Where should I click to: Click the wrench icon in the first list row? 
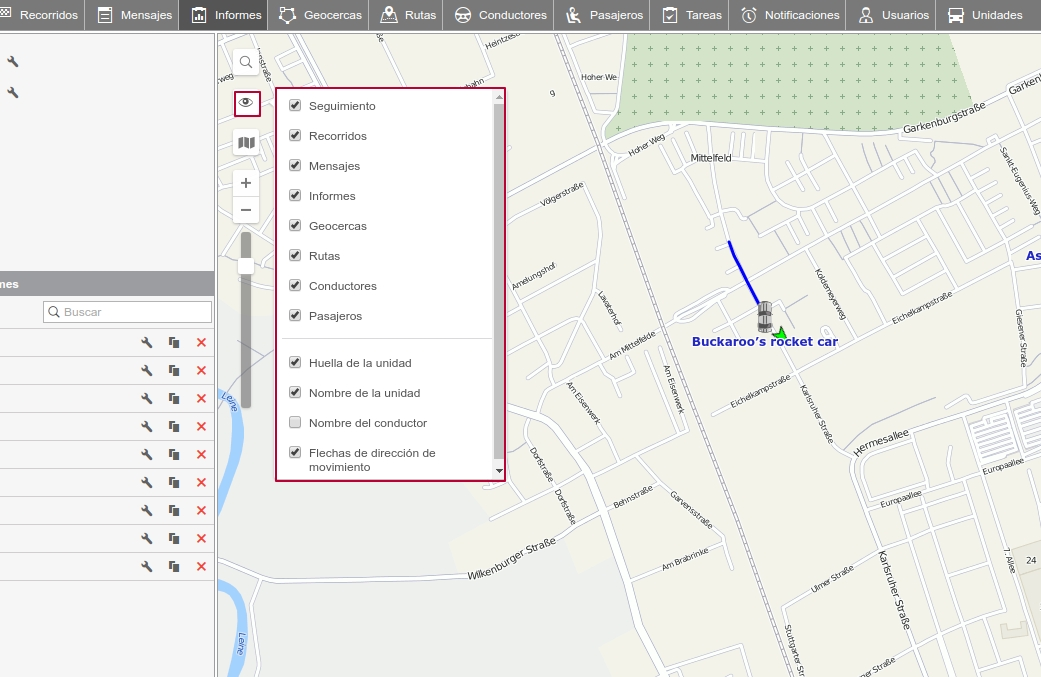(146, 343)
